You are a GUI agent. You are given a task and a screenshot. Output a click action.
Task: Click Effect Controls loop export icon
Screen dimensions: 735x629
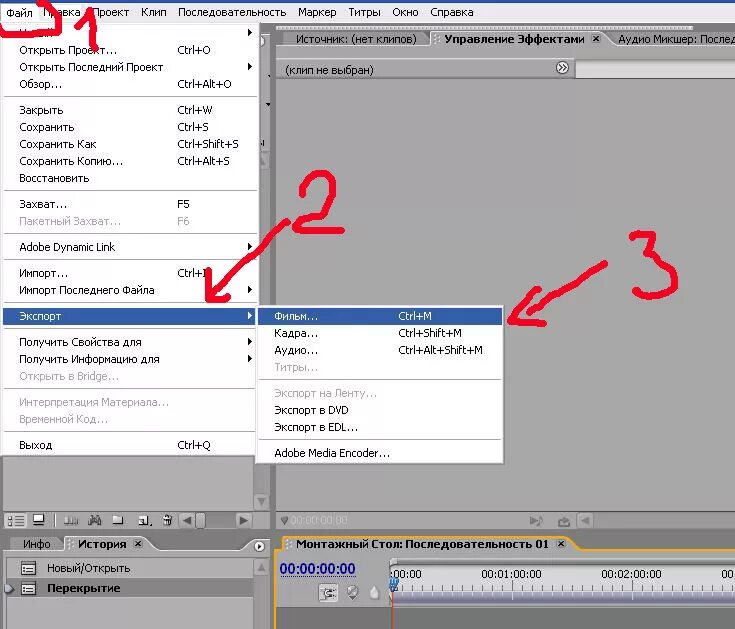click(564, 521)
